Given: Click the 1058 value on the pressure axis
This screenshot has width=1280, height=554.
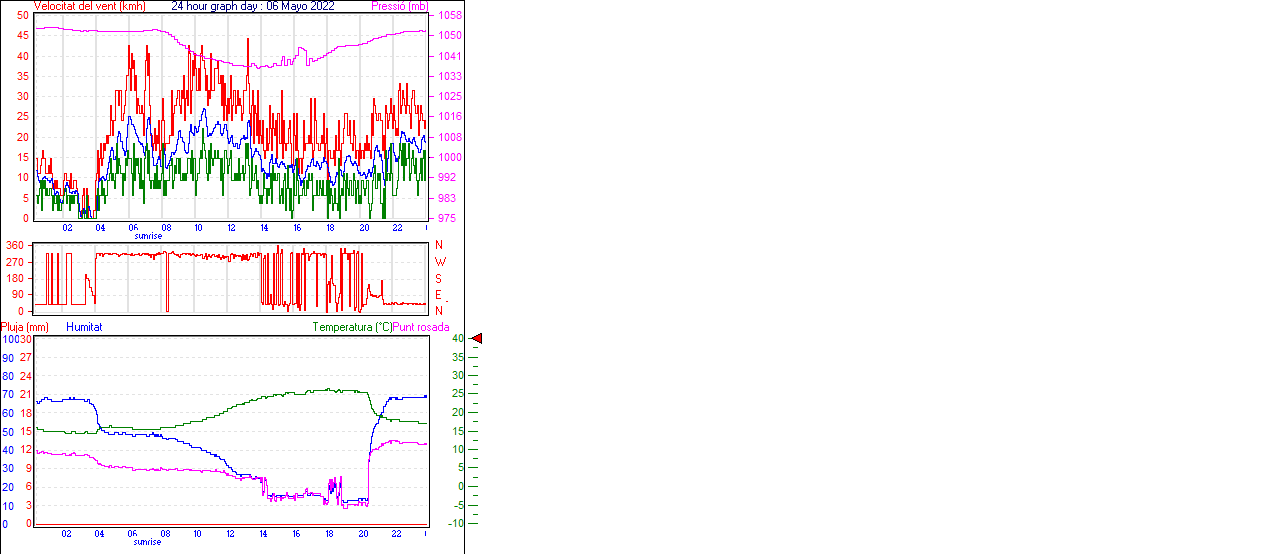Looking at the screenshot, I should click(x=449, y=16).
